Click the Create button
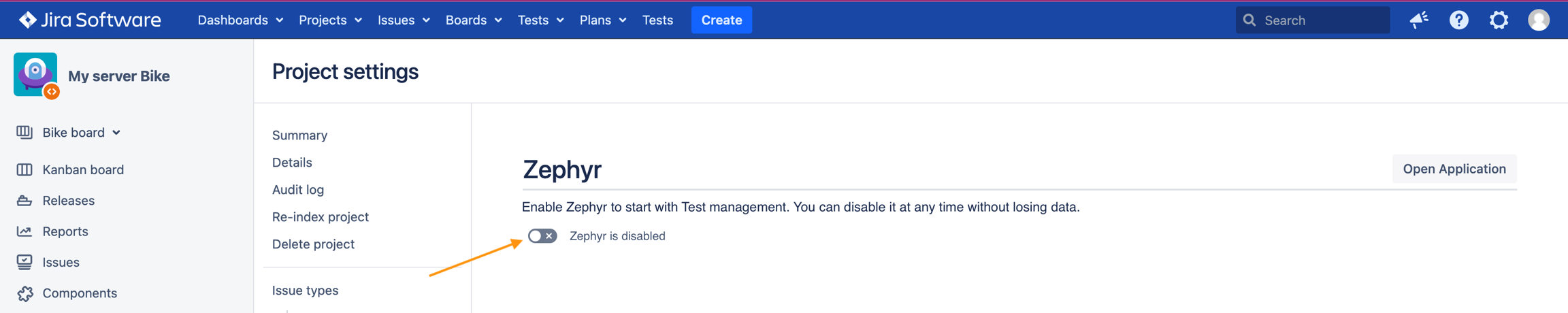Screen dimensions: 1568x313 (x=721, y=20)
